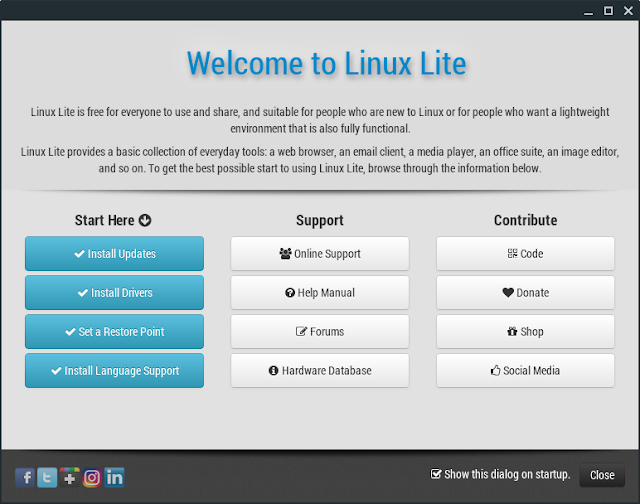The image size is (640, 504).
Task: Open the Google Plus social icon
Action: pyautogui.click(x=69, y=477)
